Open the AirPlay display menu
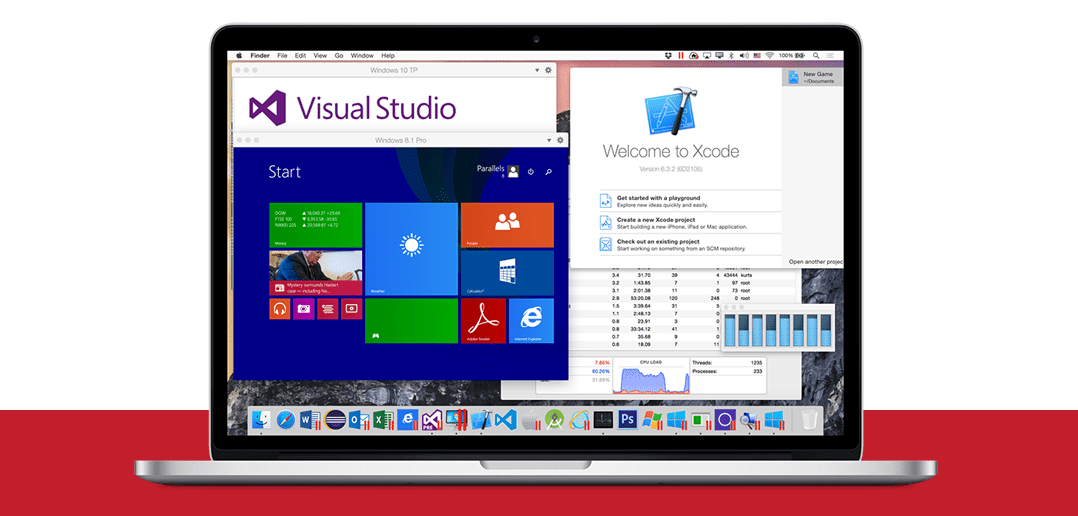This screenshot has height=516, width=1078. click(707, 56)
